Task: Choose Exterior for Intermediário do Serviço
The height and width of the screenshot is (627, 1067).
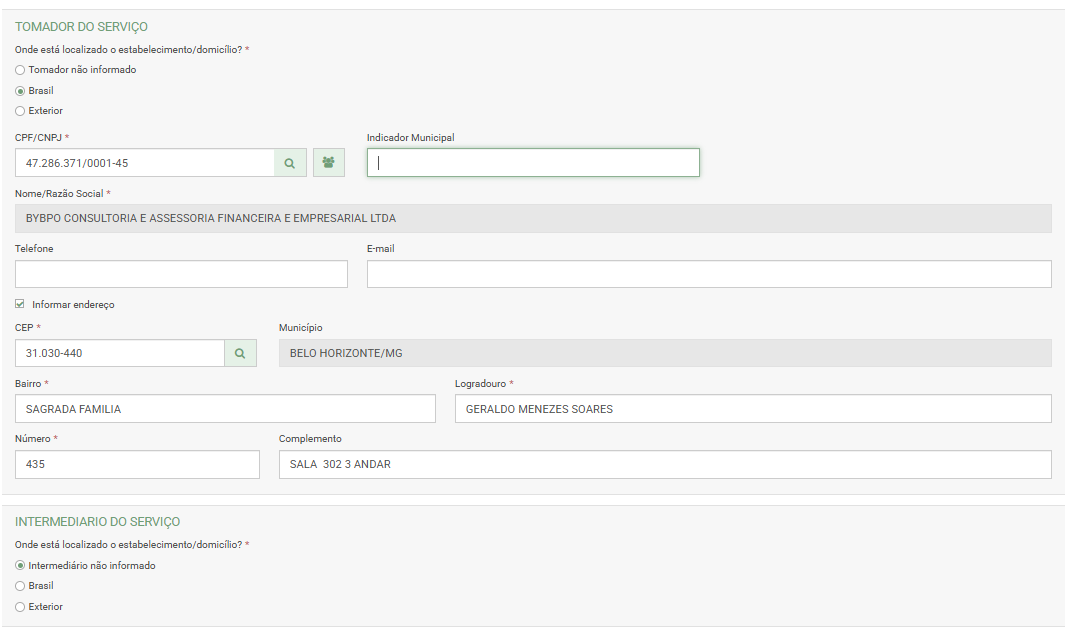Action: pyautogui.click(x=20, y=607)
